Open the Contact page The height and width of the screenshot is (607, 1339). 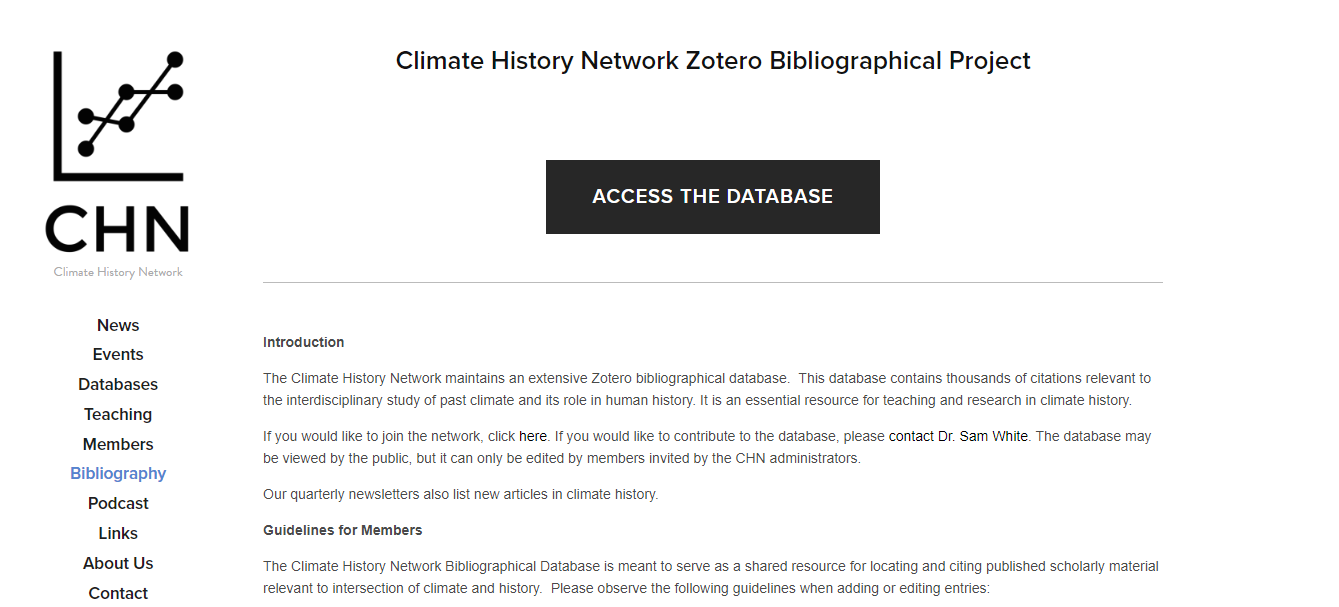pos(118,594)
